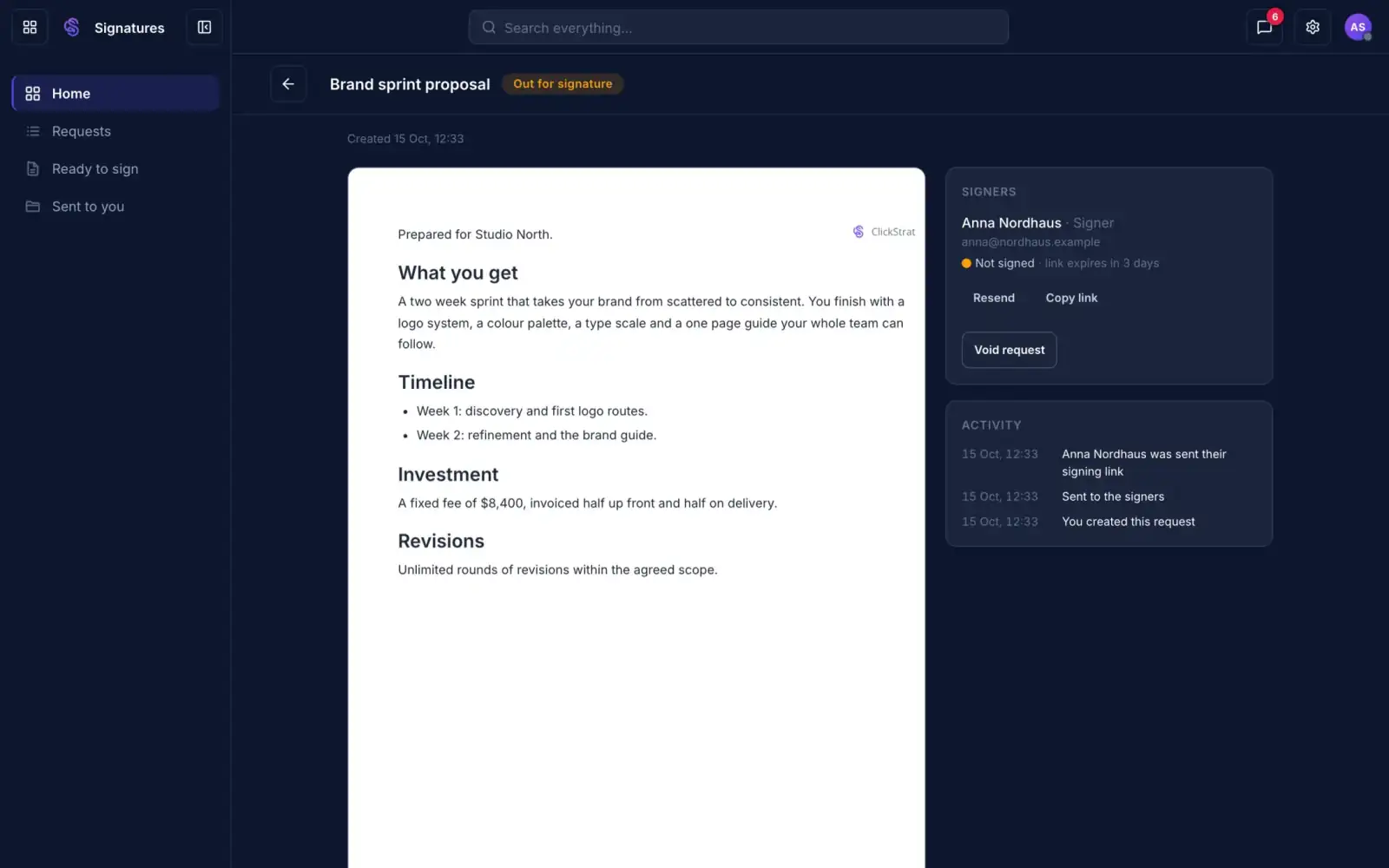Click the Out for signature status badge
Image resolution: width=1389 pixels, height=868 pixels.
563,84
